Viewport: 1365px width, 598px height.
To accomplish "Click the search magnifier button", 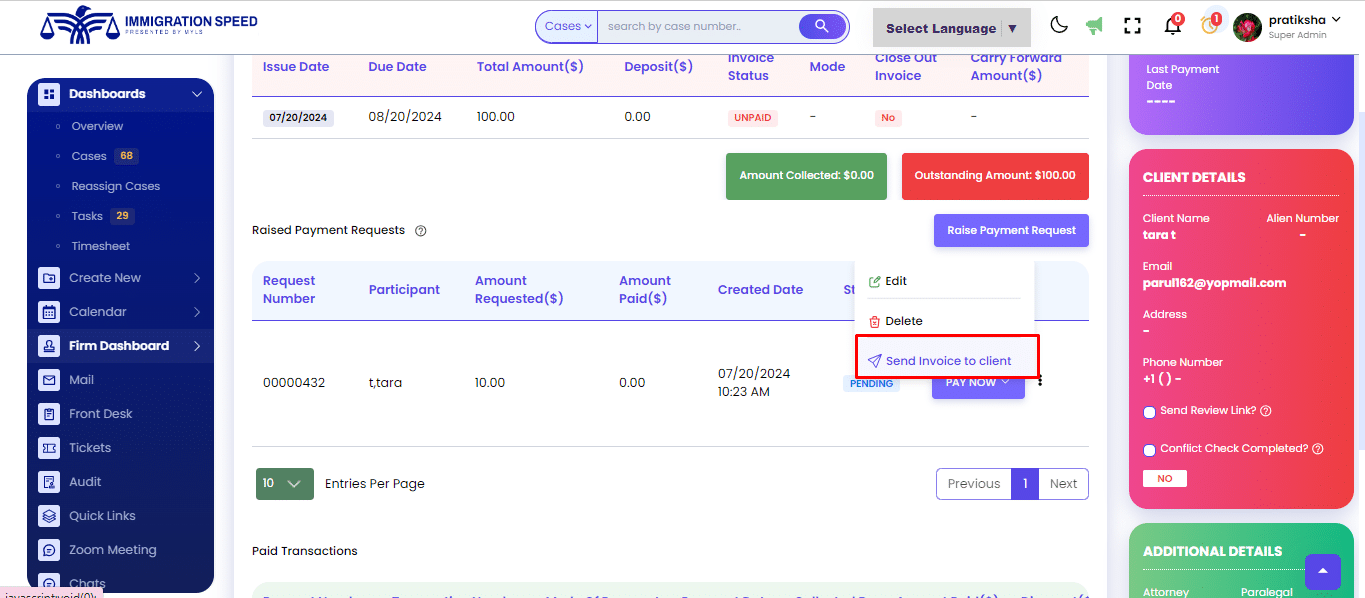I will pos(822,26).
